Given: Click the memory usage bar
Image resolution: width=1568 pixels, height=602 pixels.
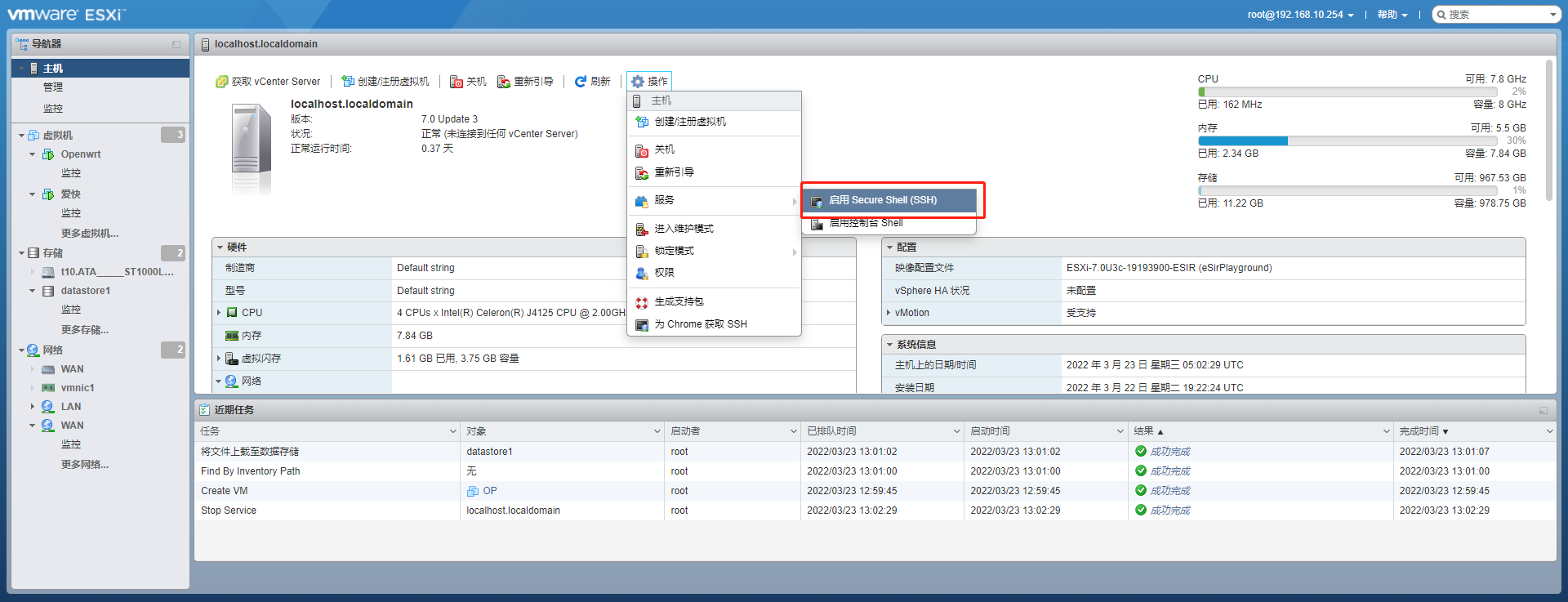Looking at the screenshot, I should pyautogui.click(x=1347, y=141).
